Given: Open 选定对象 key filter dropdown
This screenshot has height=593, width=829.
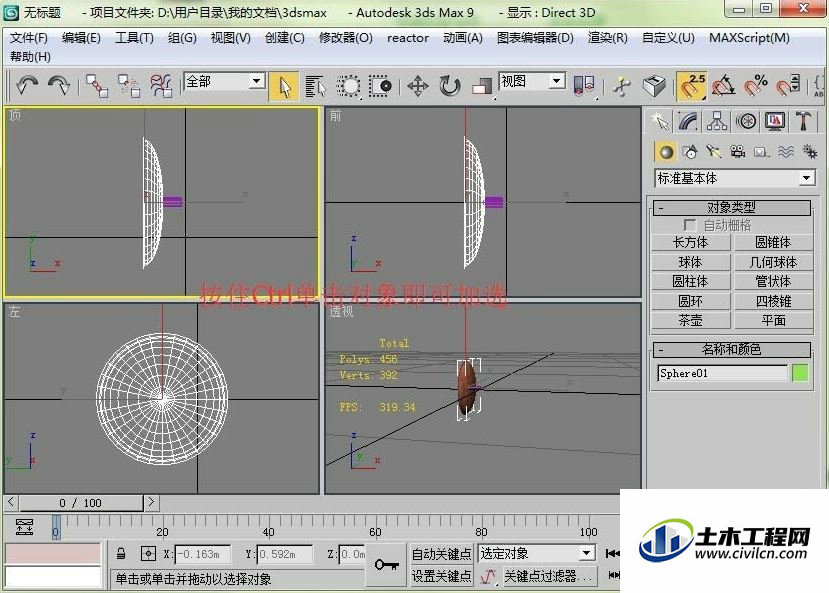Looking at the screenshot, I should (537, 553).
